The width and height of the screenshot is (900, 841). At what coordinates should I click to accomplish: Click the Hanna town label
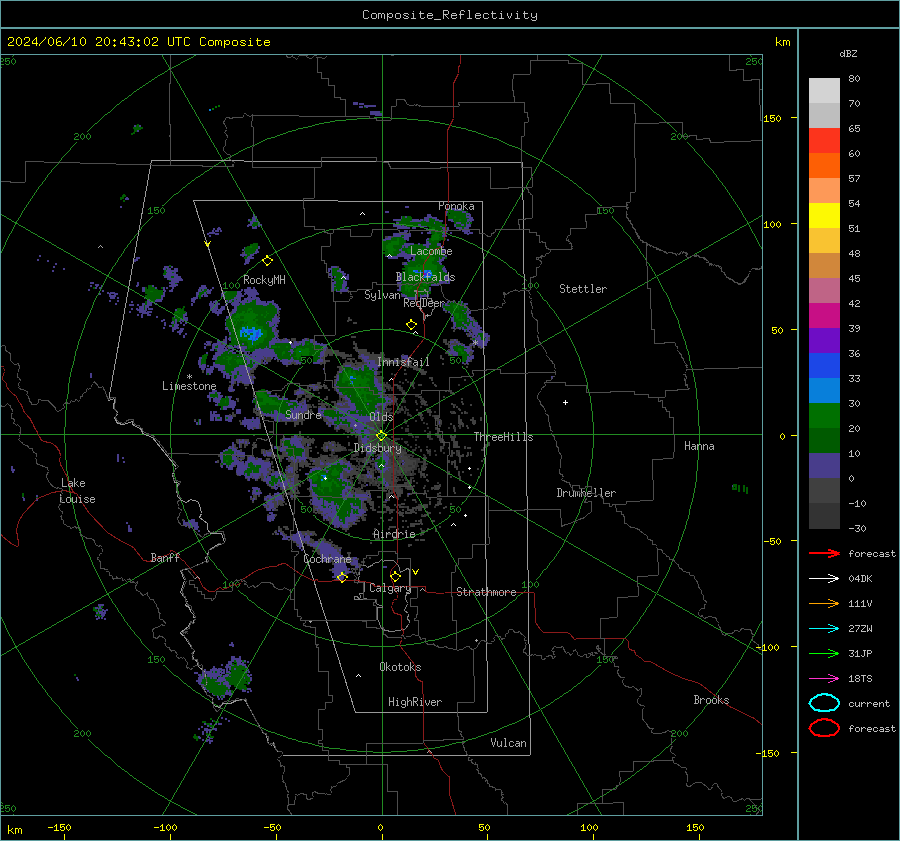point(699,446)
